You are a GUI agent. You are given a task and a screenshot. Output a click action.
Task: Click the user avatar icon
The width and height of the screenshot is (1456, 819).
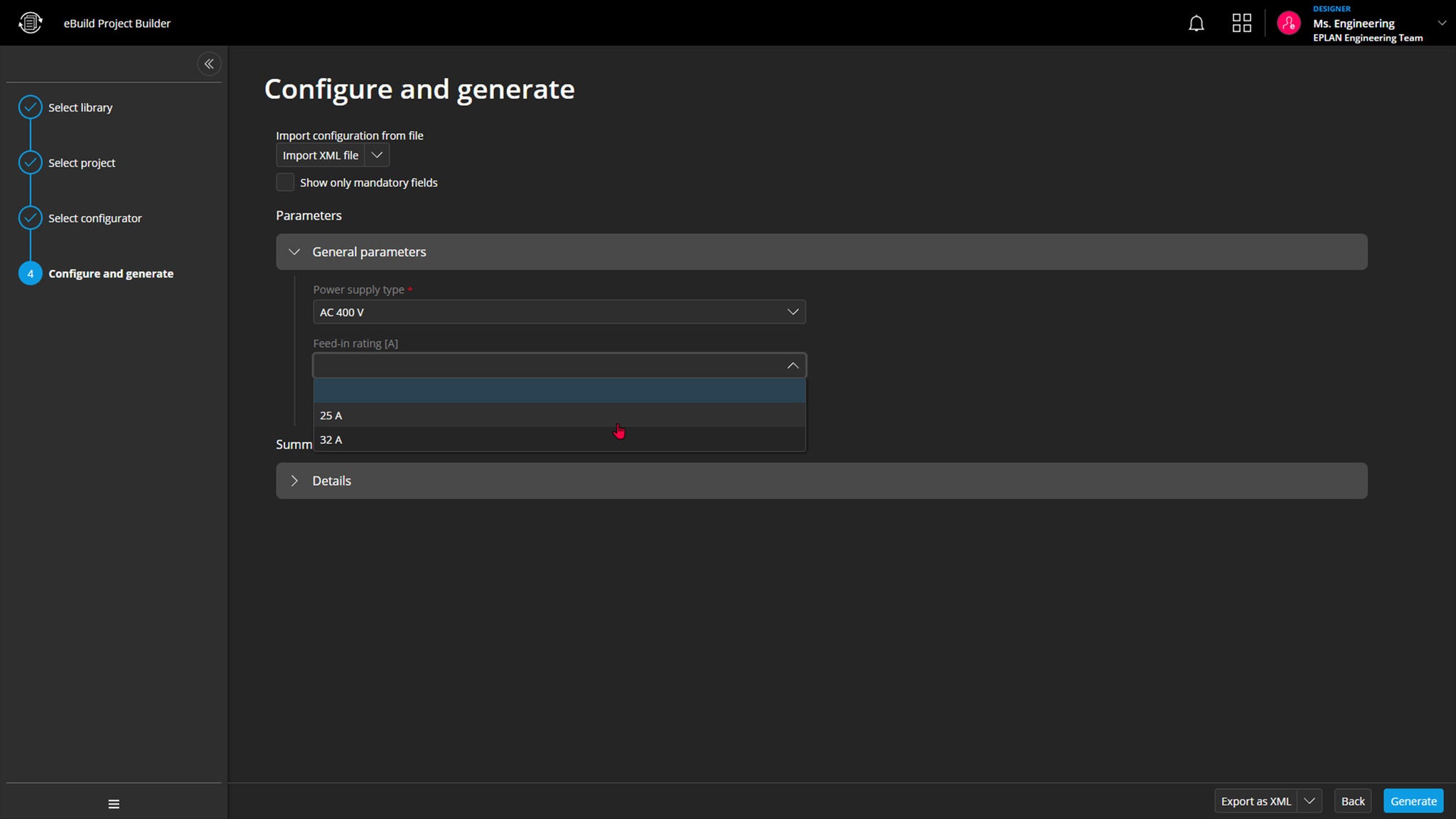1288,23
